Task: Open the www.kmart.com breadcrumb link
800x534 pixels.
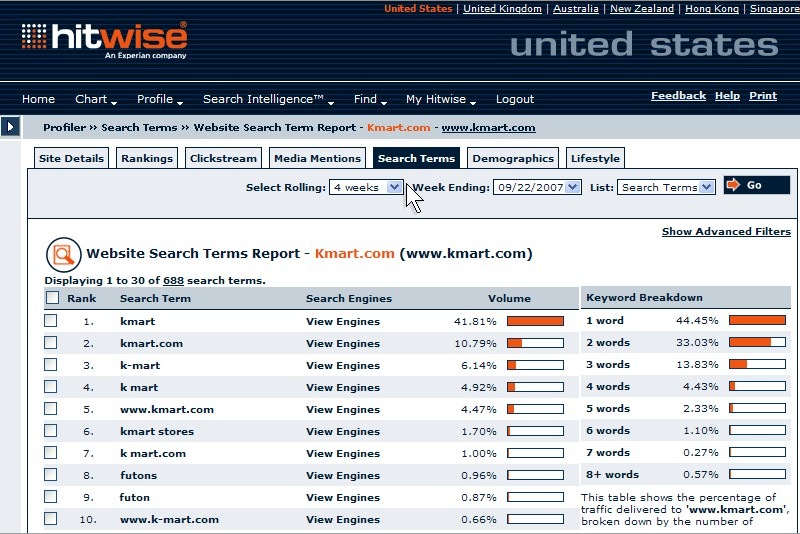Action: pyautogui.click(x=488, y=128)
